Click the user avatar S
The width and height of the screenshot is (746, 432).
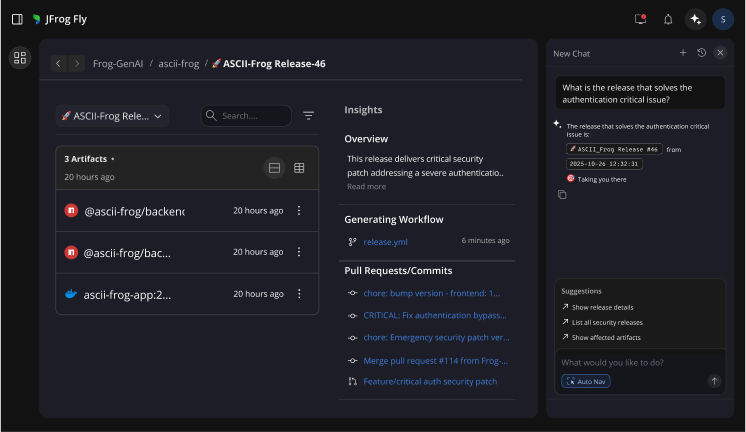[x=722, y=19]
